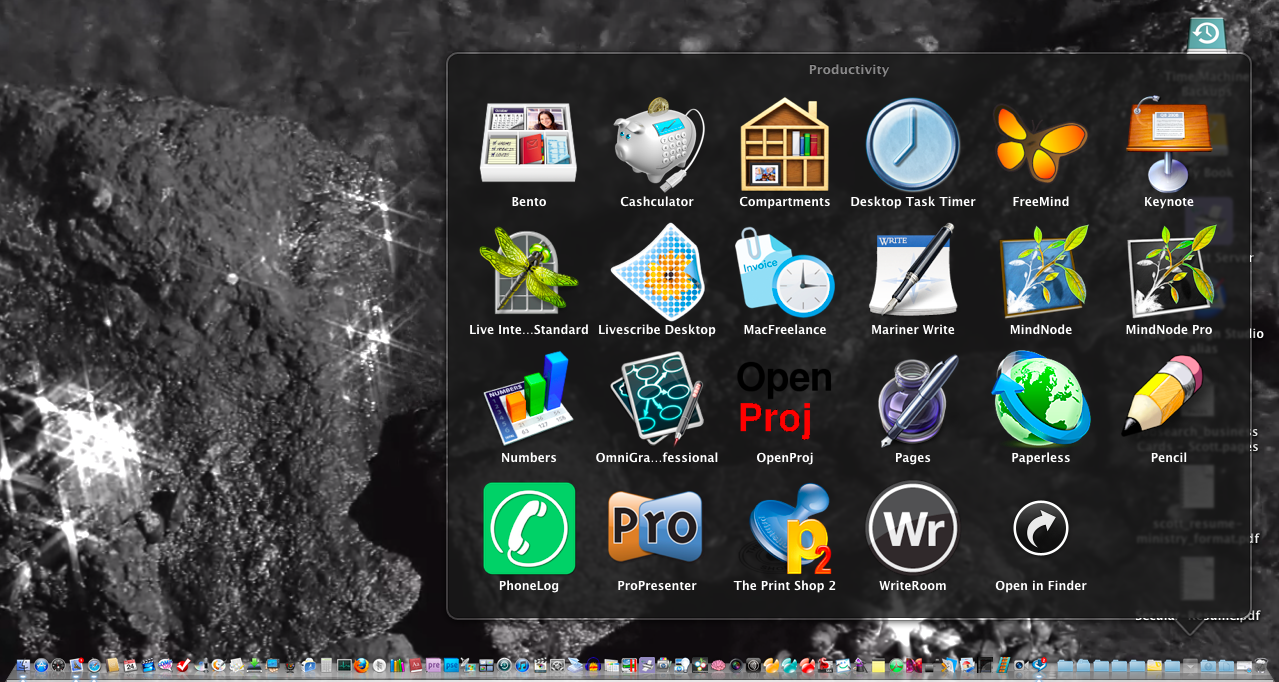Open WriteRoom
Image resolution: width=1279 pixels, height=682 pixels.
(913, 528)
